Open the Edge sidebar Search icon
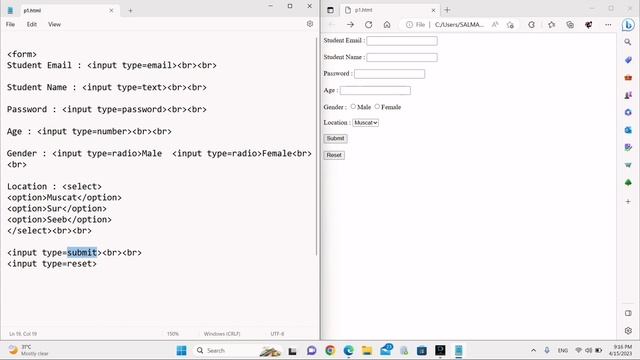 (628, 42)
